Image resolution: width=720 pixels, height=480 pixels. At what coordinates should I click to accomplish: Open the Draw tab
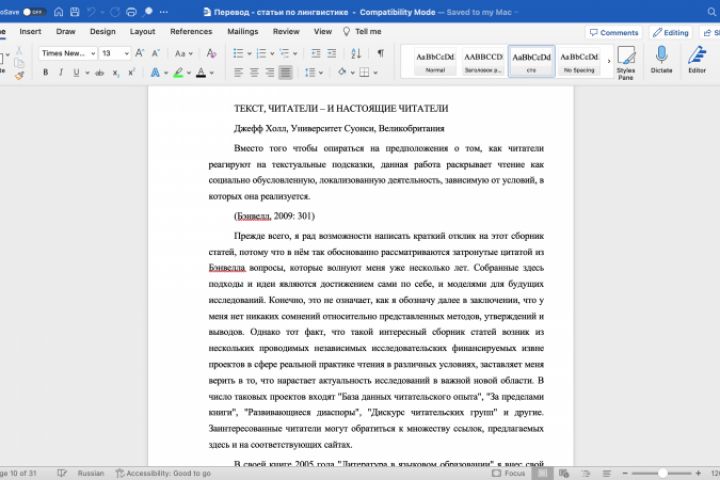click(66, 32)
